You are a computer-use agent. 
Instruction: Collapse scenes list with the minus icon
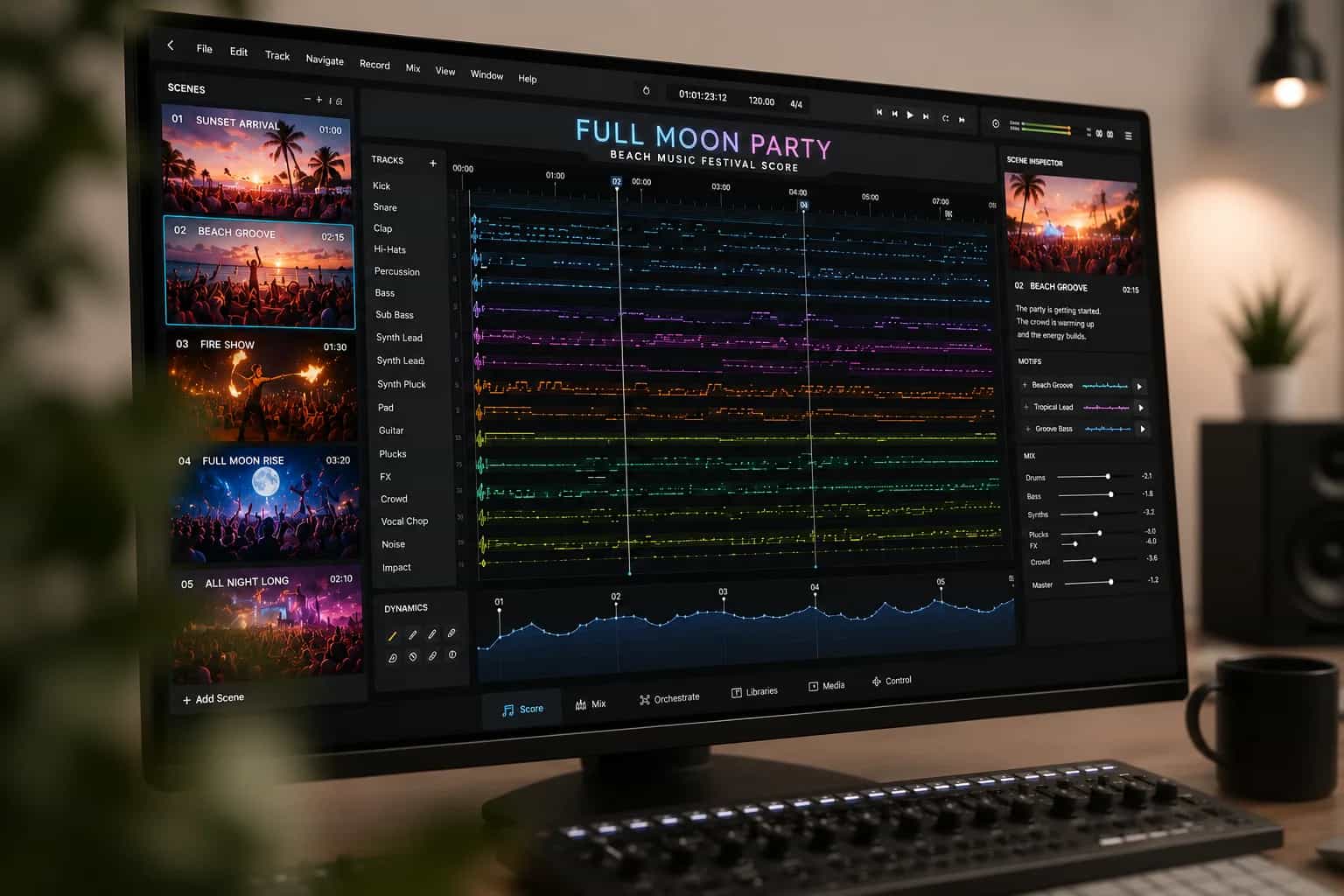click(307, 99)
